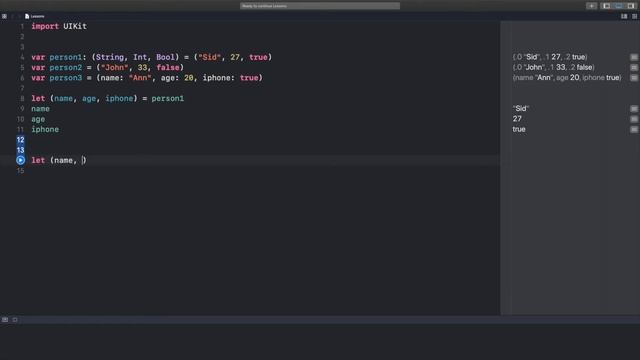640x360 pixels.
Task: Show quick look for person1 result
Action: [x=634, y=57]
